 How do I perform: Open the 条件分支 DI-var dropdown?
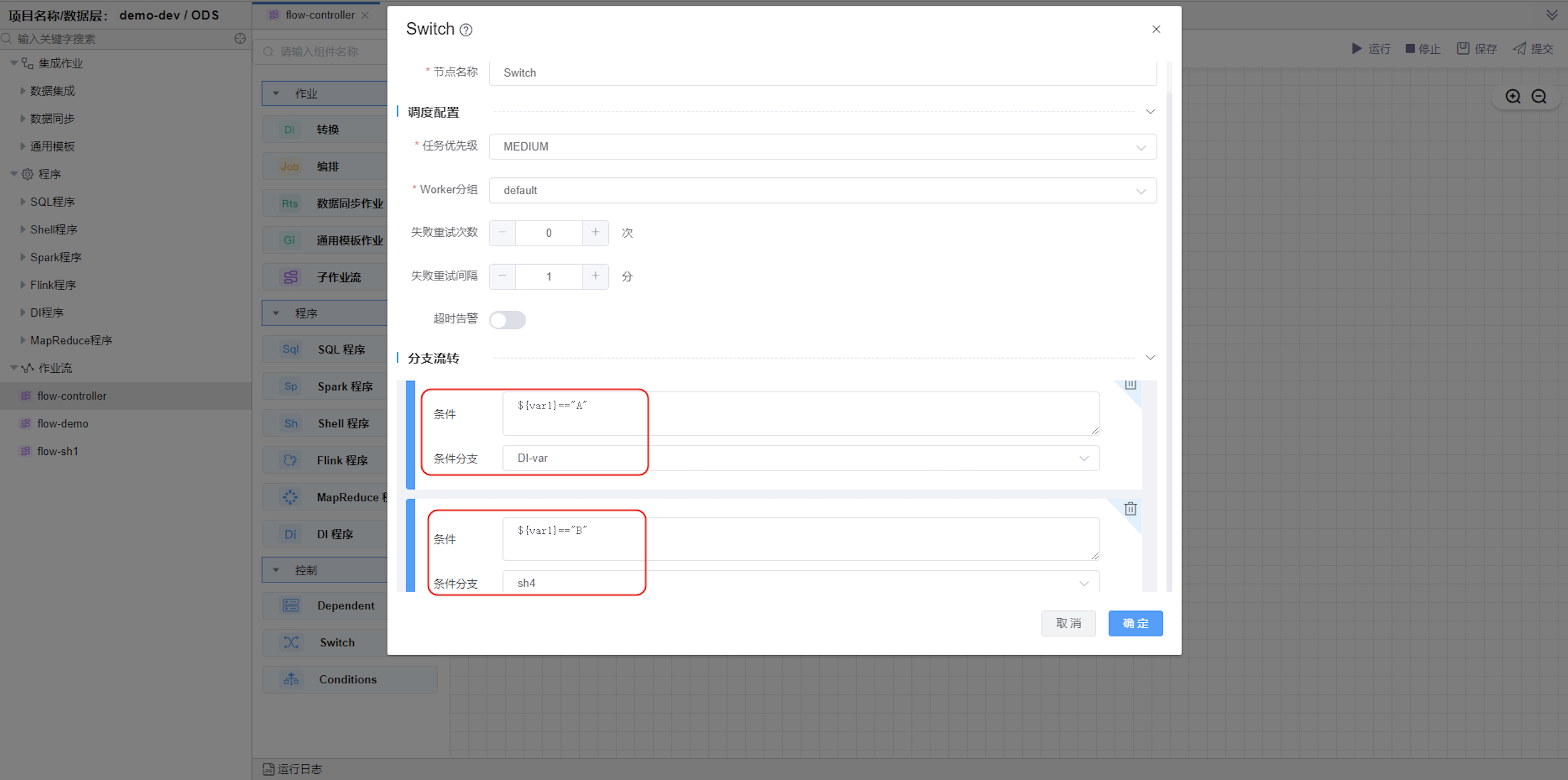point(800,458)
